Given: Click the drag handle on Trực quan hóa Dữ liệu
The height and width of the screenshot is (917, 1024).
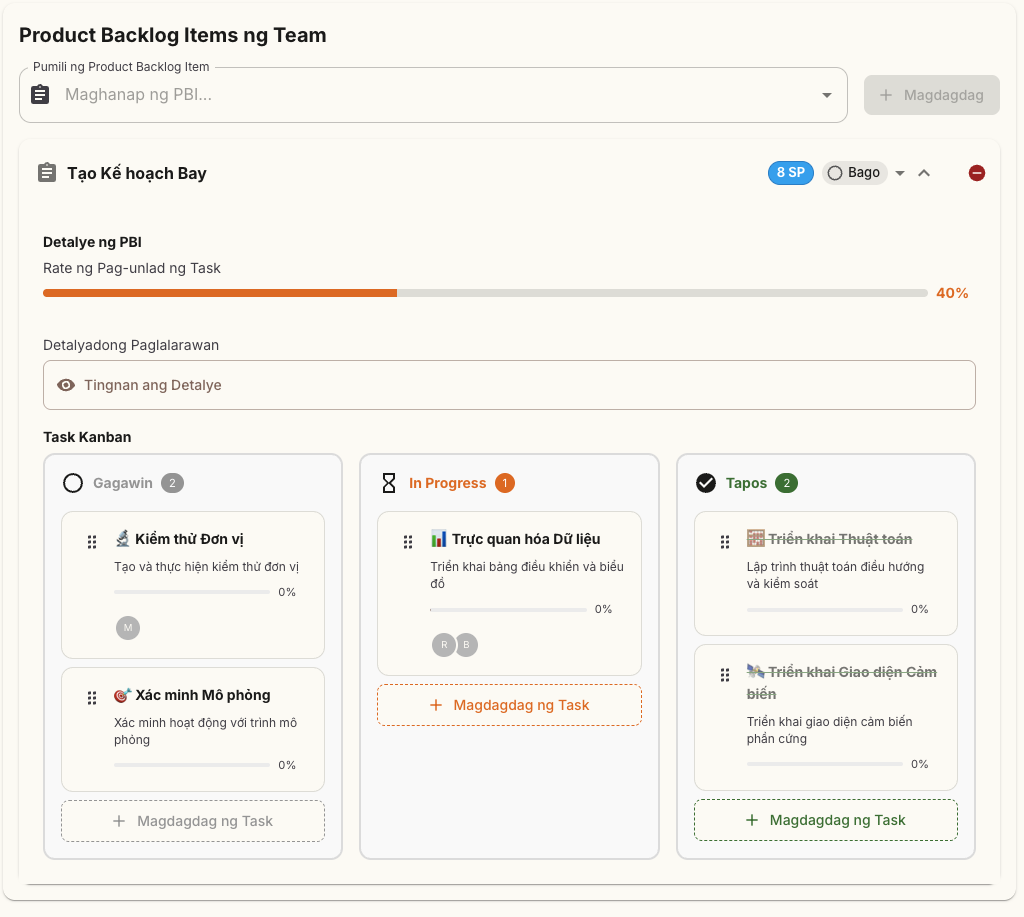Looking at the screenshot, I should 408,541.
